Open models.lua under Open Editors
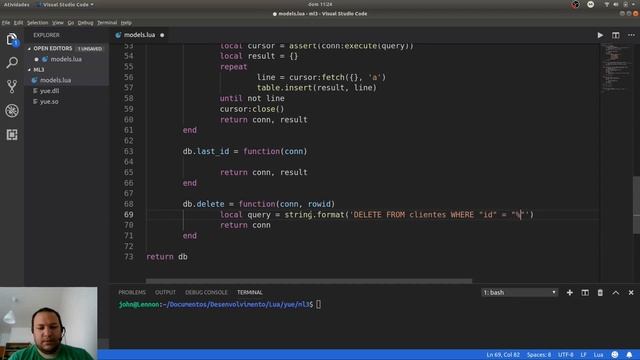640x360 pixels. (66, 59)
